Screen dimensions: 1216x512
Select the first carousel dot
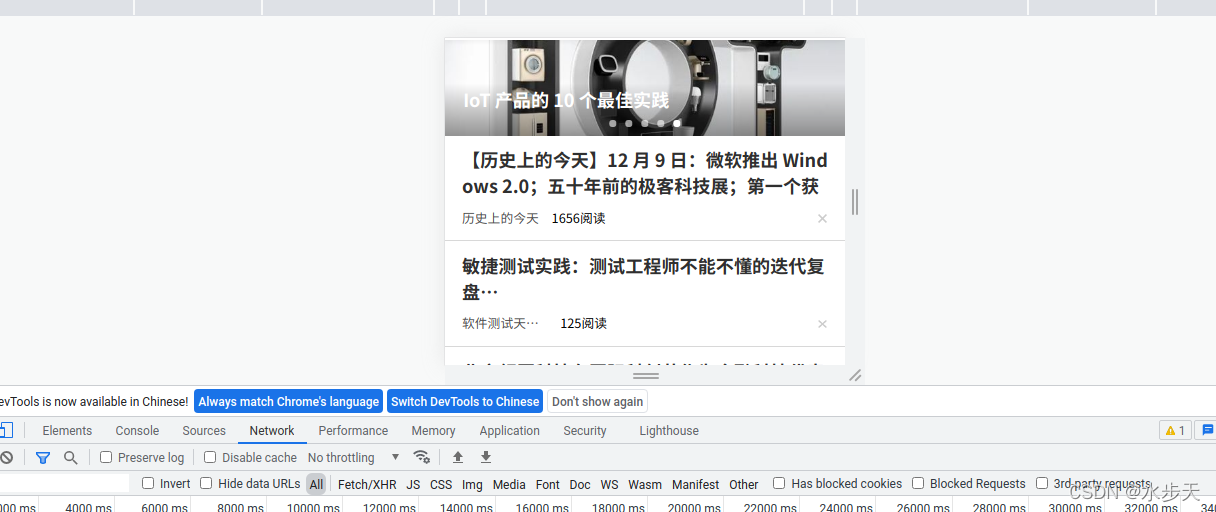point(613,124)
